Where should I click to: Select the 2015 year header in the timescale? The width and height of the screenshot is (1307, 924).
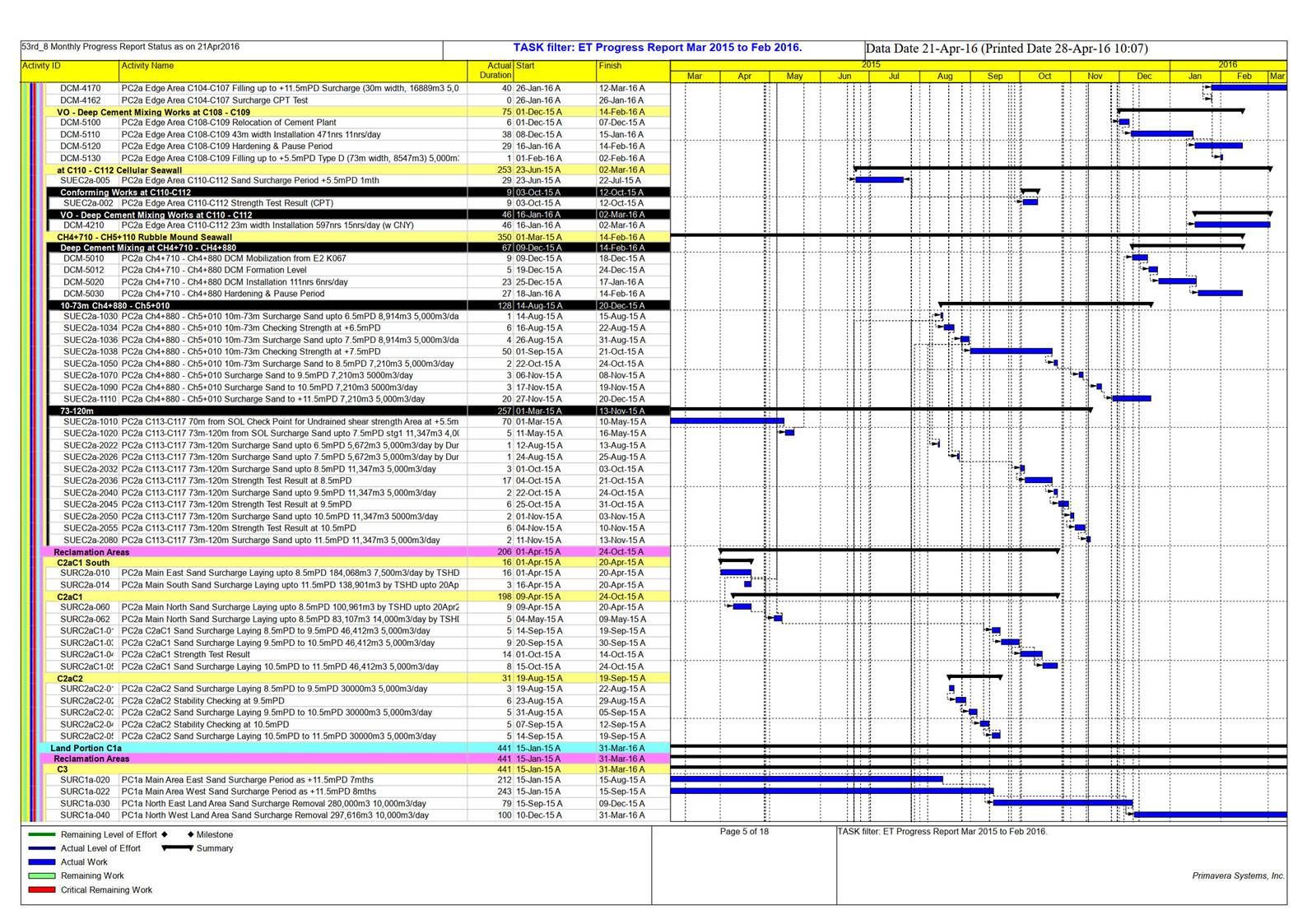(x=871, y=65)
